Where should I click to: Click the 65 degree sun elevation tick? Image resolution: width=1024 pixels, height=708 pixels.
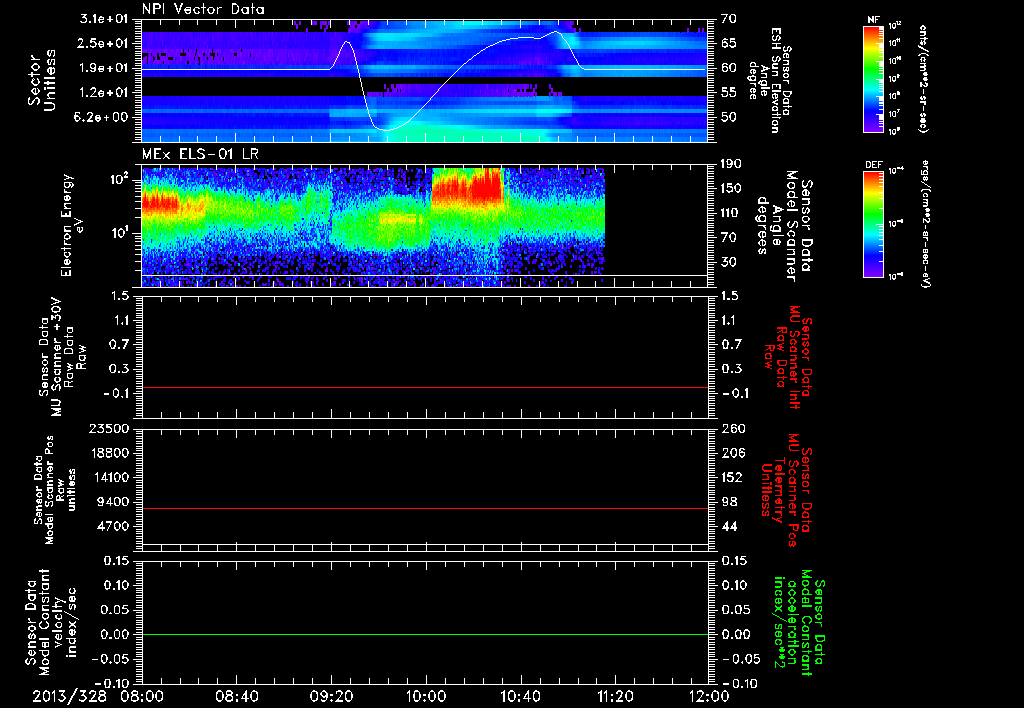729,43
